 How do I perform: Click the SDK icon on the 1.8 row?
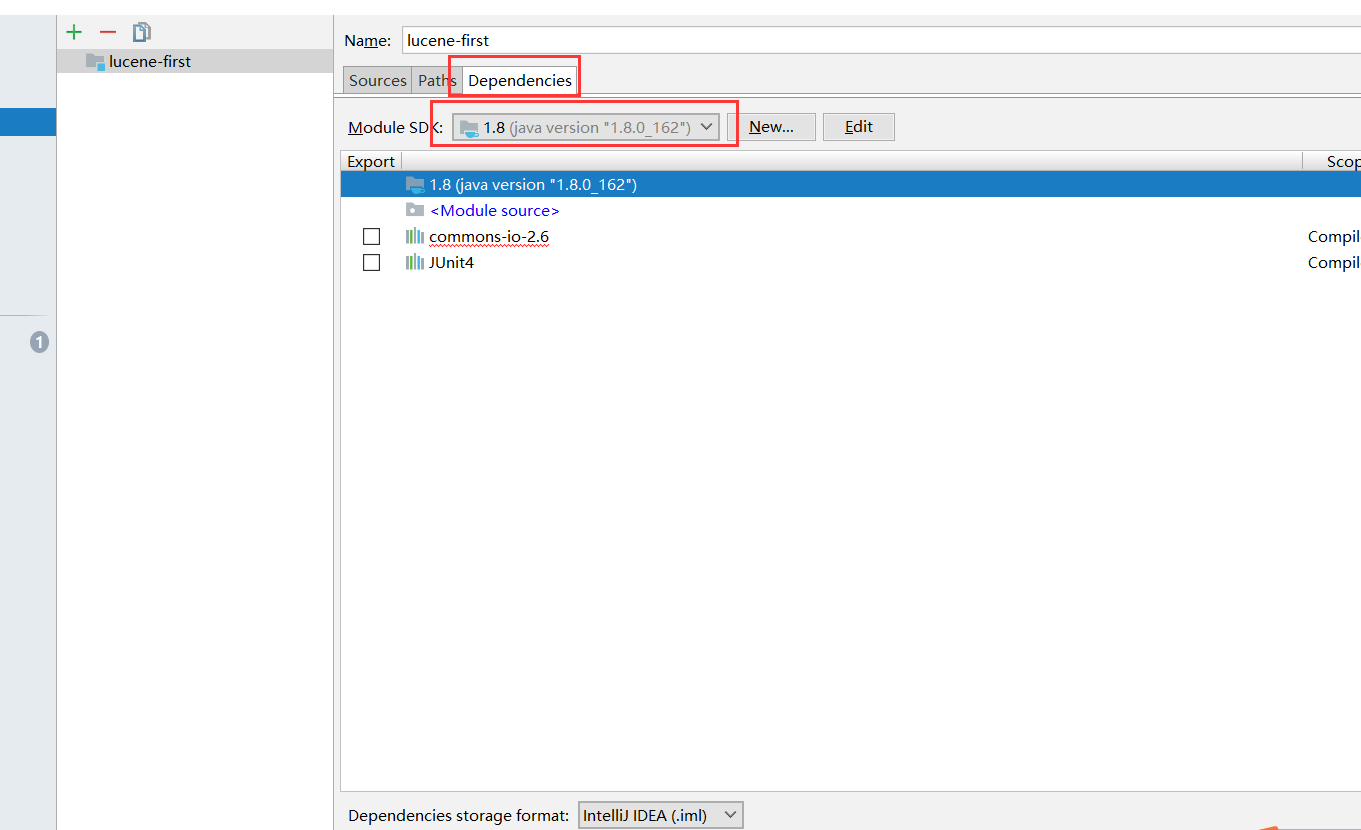(415, 184)
